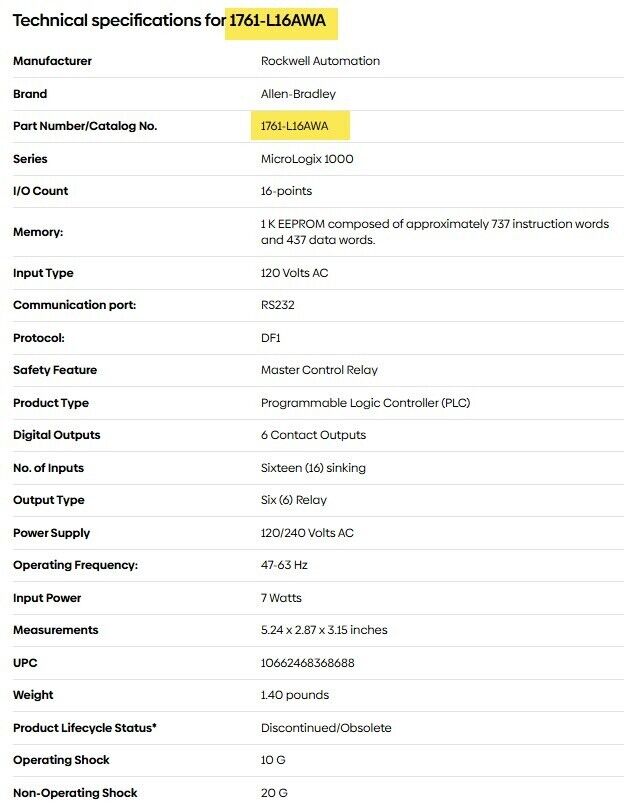624x806 pixels.
Task: Click the 6 Contact Outputs value
Action: (313, 435)
